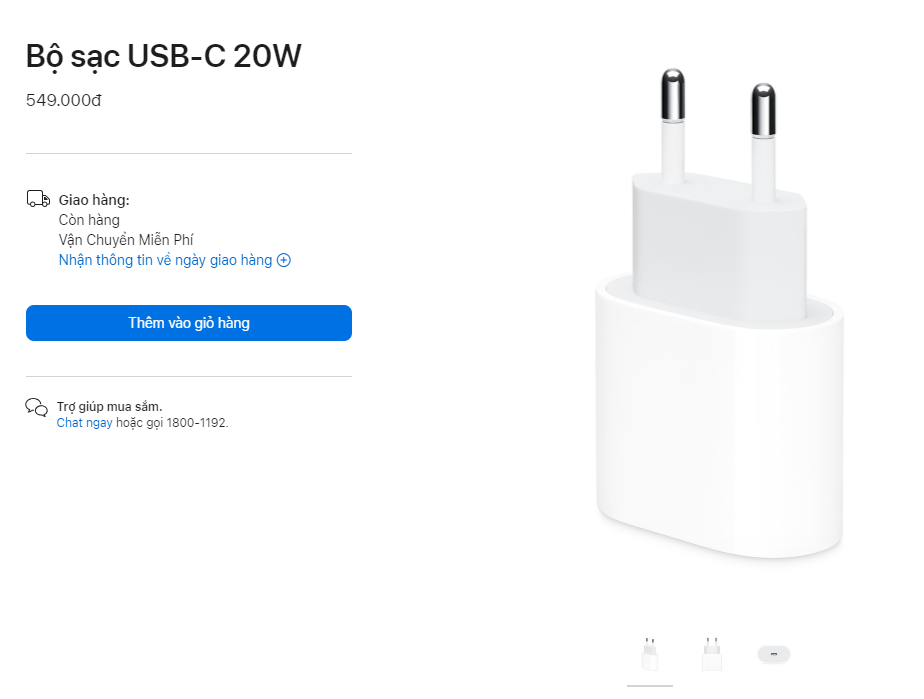The image size is (924, 699).
Task: Click Thêm vào giỏ hàng button
Action: [x=188, y=322]
